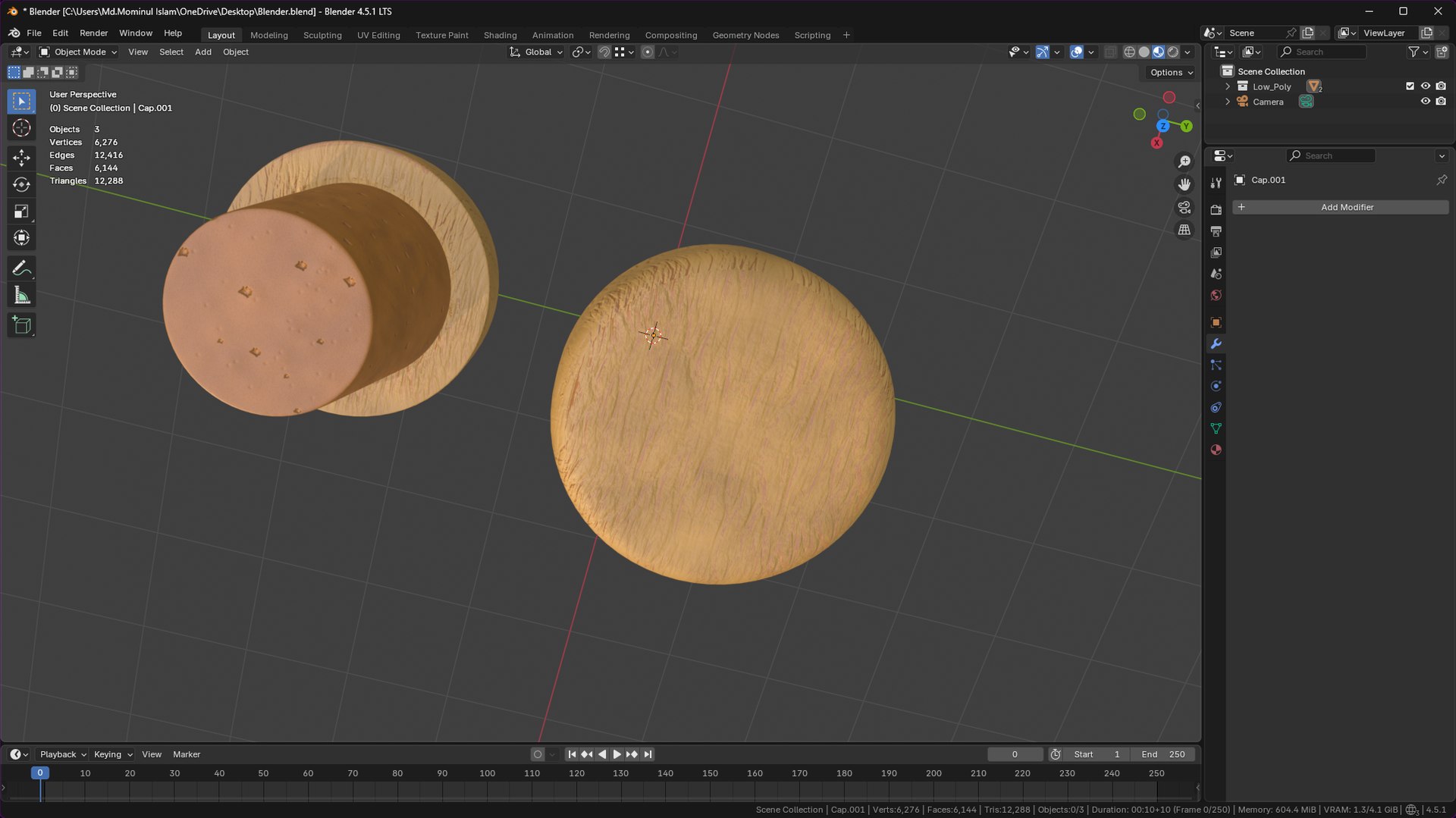This screenshot has height=818, width=1456.
Task: Click the current frame number field
Action: pyautogui.click(x=1015, y=754)
